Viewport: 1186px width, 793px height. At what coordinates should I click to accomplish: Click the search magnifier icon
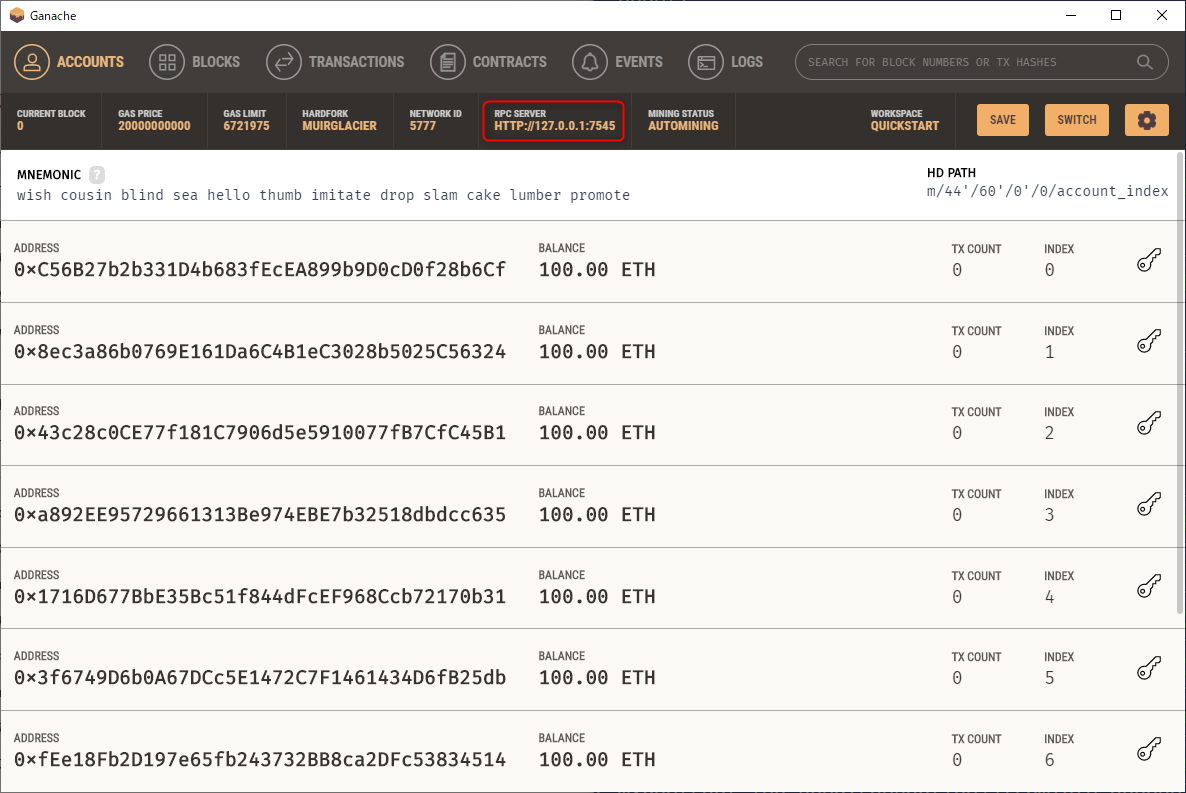coord(1145,62)
